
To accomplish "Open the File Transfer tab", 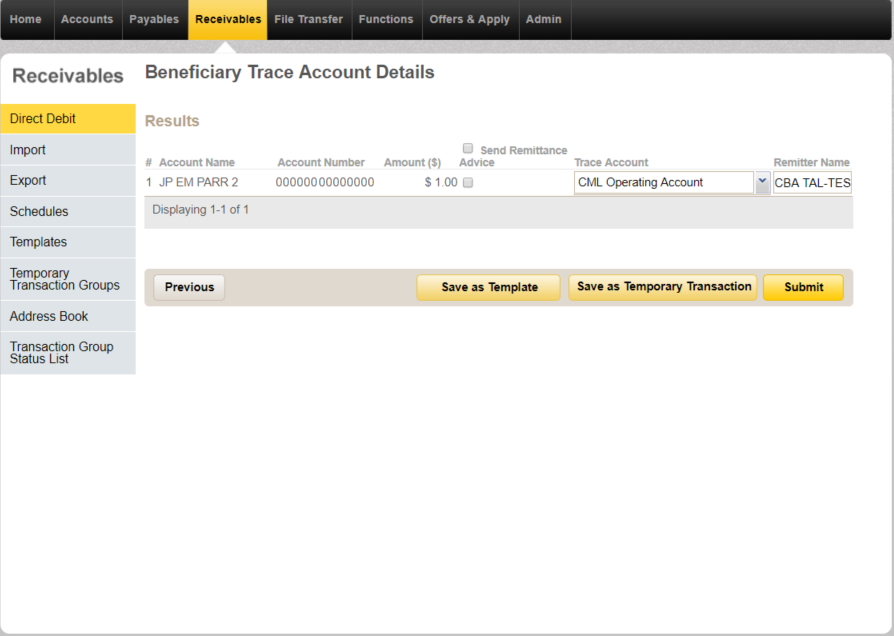I will coord(308,18).
